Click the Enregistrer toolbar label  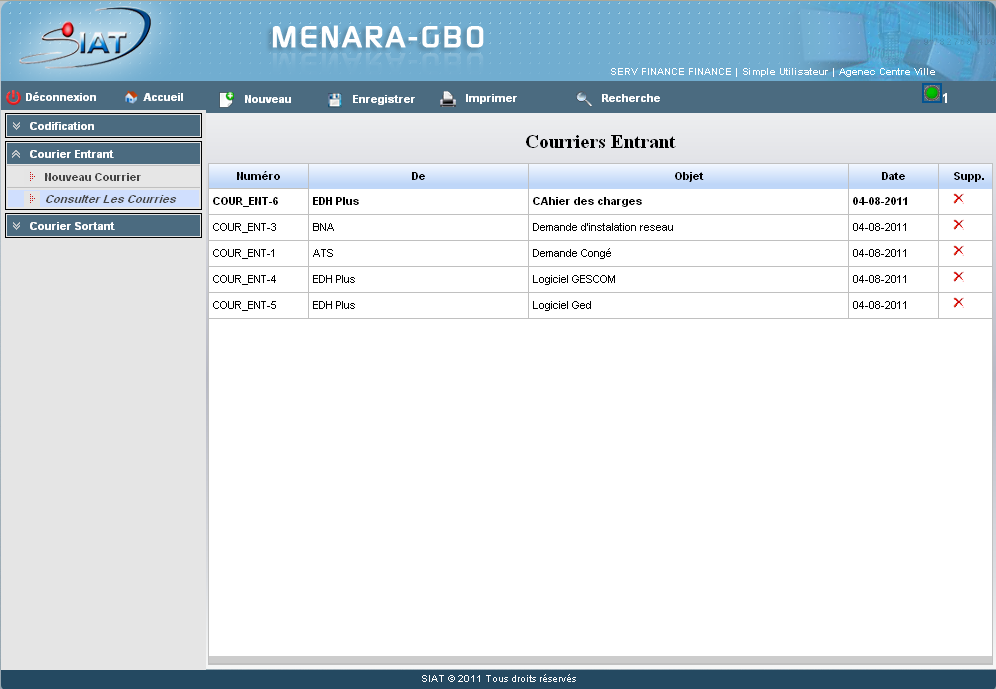coord(383,99)
